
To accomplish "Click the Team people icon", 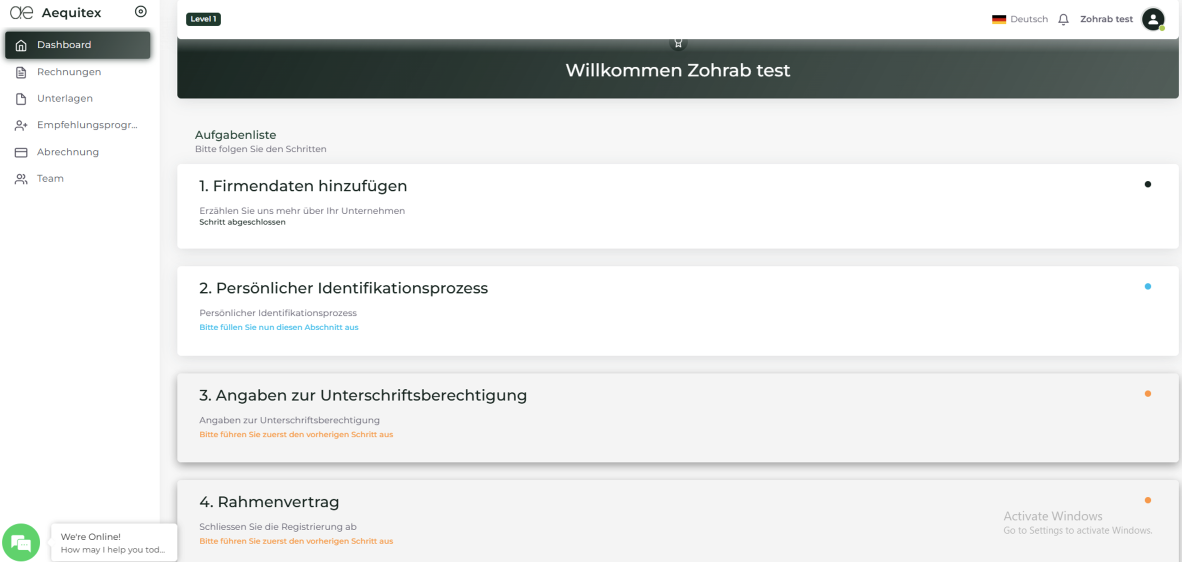I will pos(21,179).
